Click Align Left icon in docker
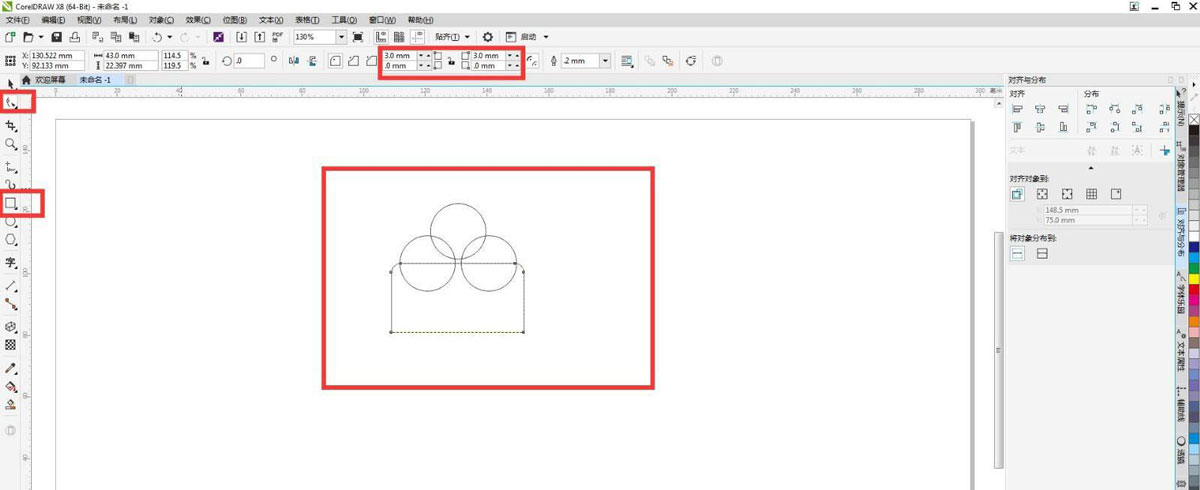This screenshot has width=1200, height=490. coord(1017,109)
